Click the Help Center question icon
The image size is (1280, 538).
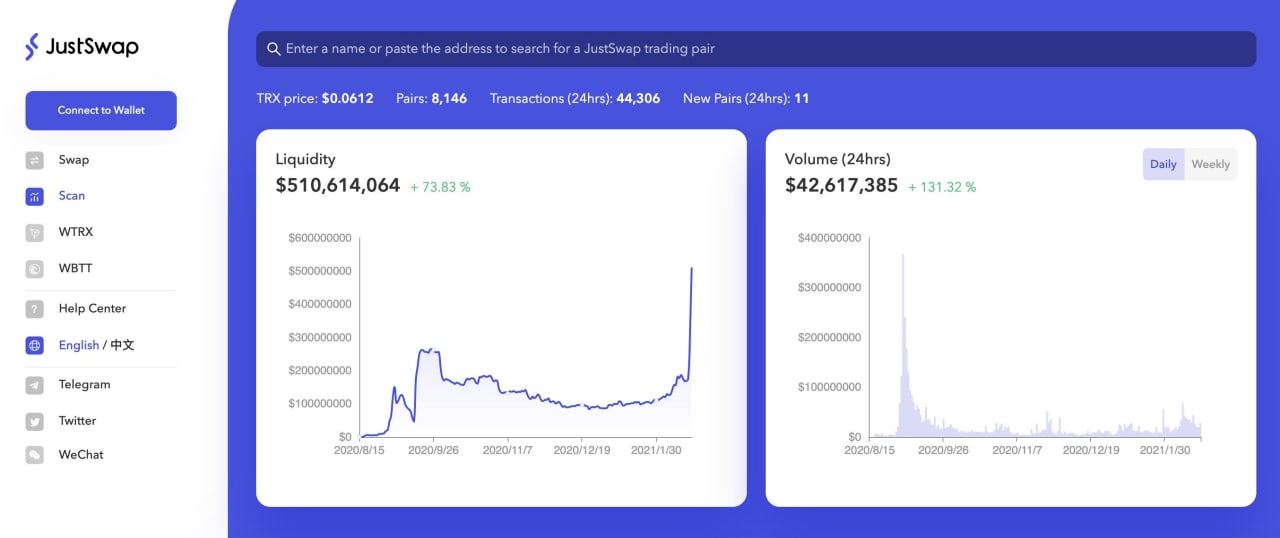tap(35, 309)
